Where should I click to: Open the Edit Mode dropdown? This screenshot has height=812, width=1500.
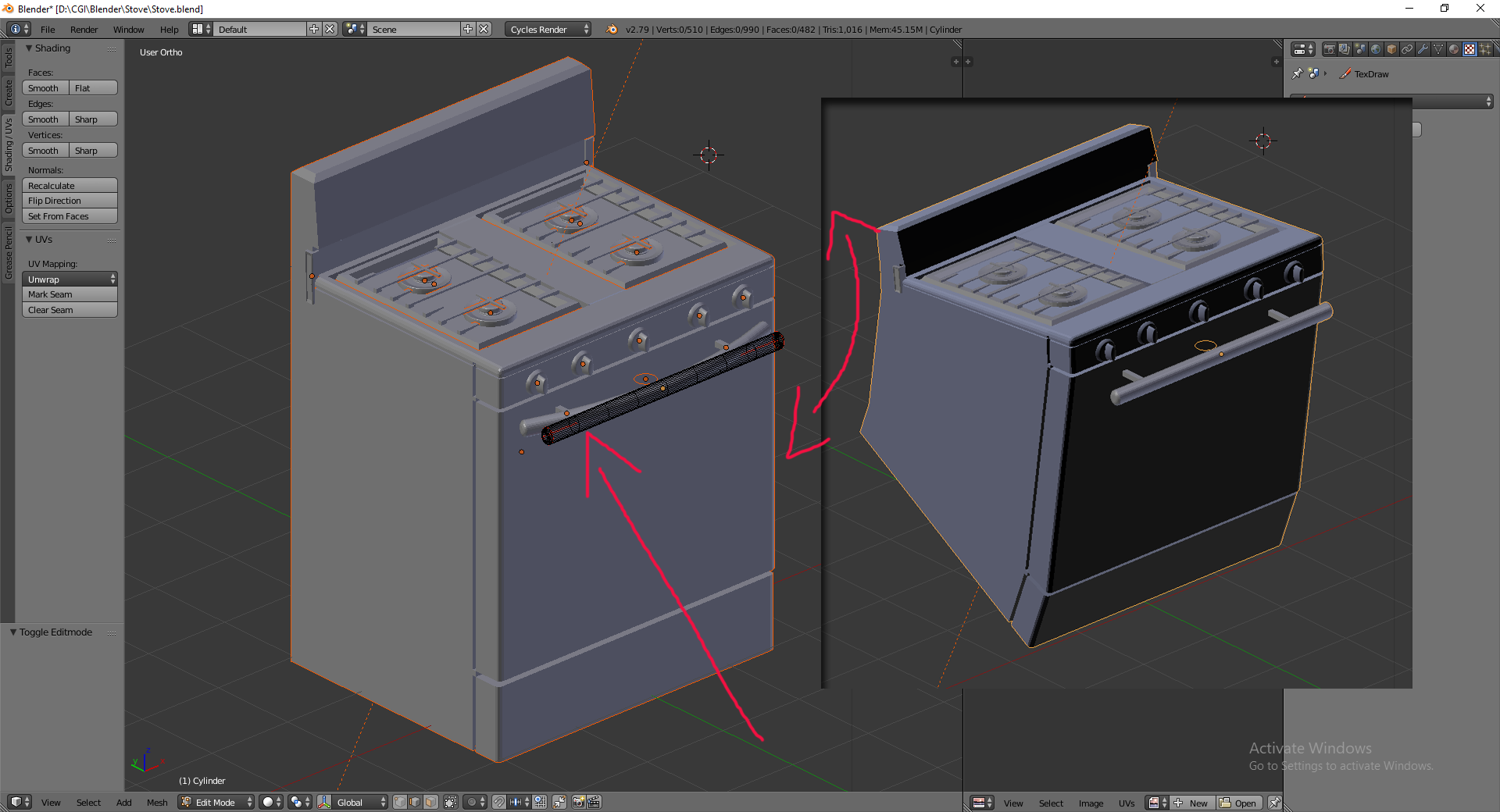[x=216, y=802]
